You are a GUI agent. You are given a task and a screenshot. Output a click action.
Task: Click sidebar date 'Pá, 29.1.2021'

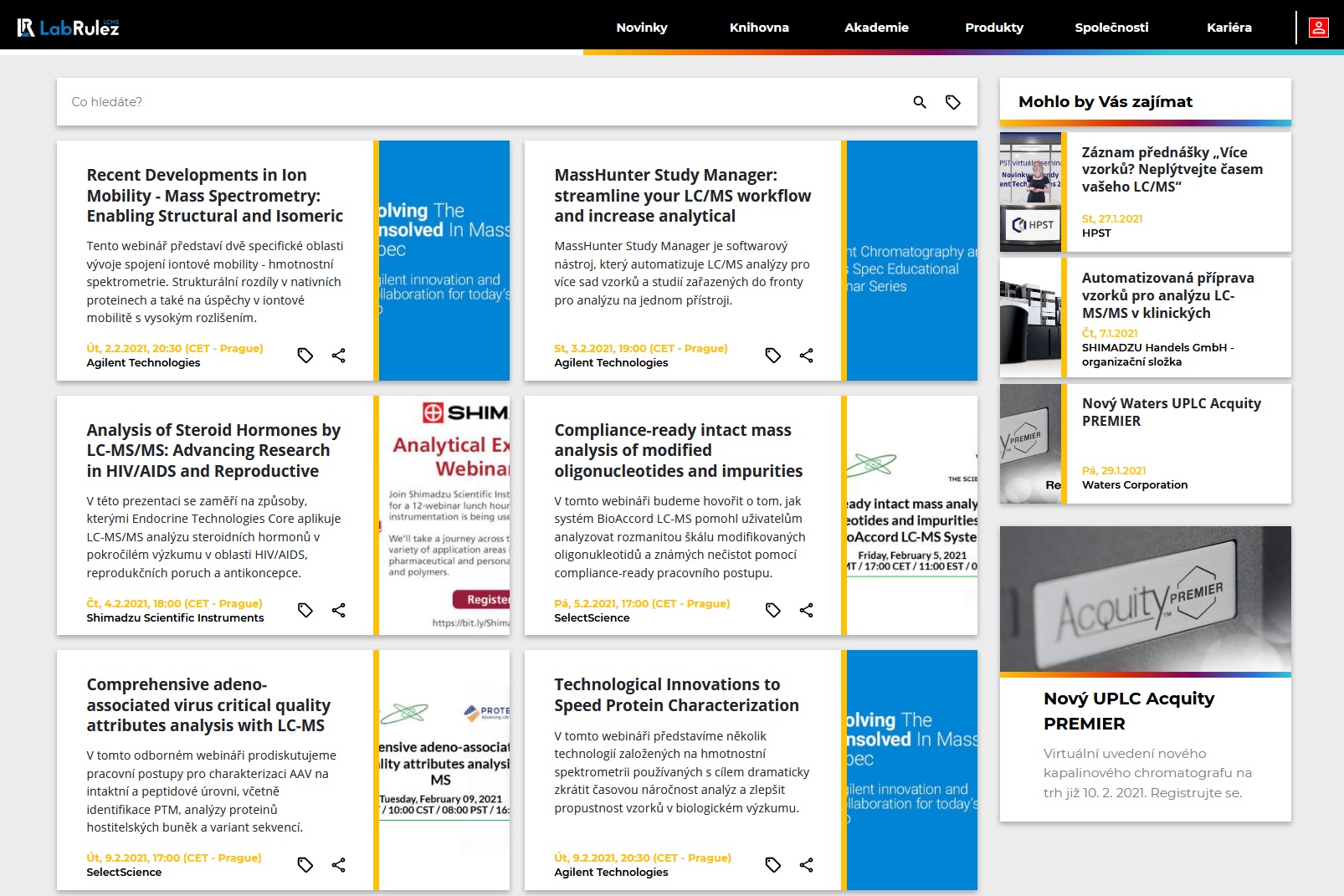point(1114,470)
